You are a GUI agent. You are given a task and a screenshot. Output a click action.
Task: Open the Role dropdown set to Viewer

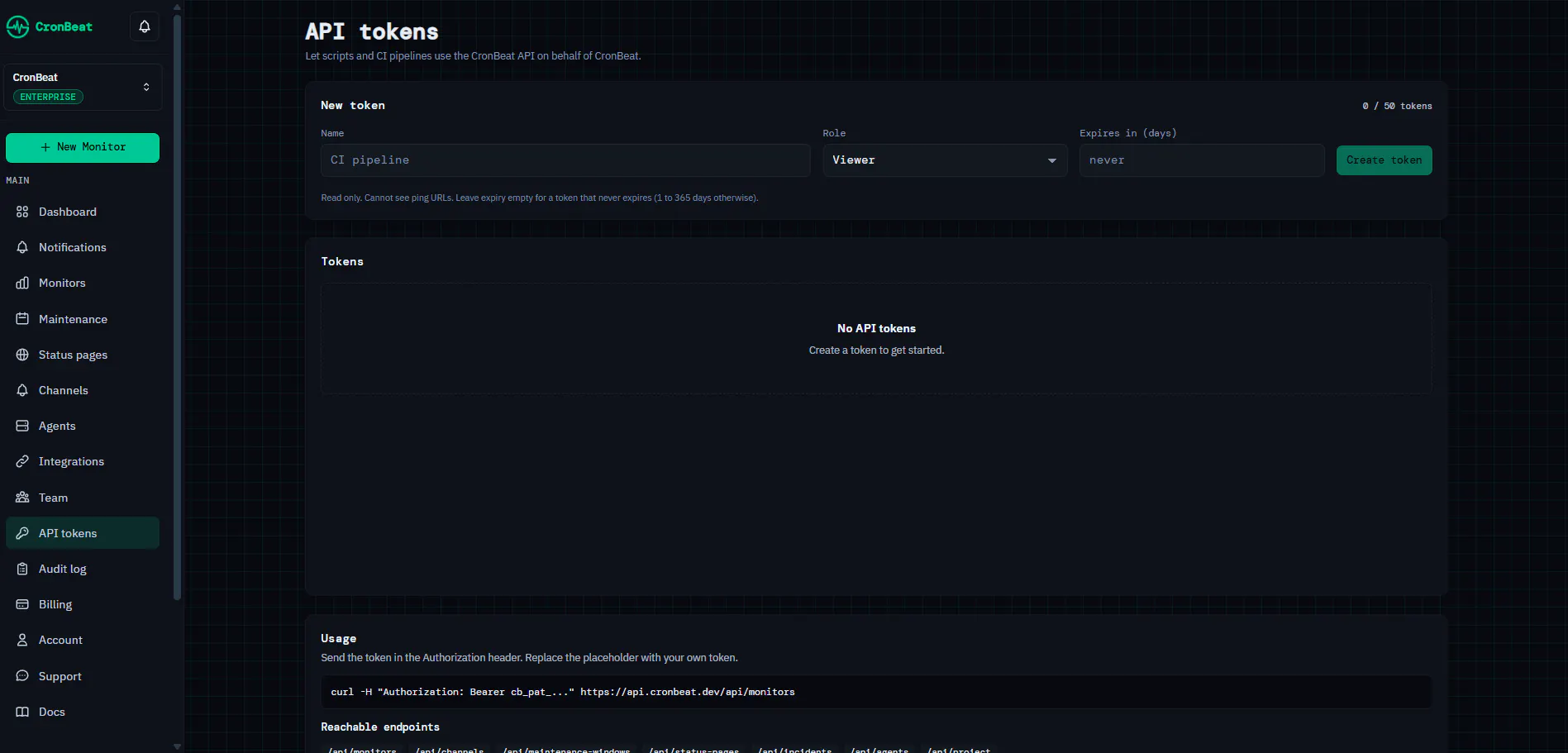click(x=945, y=160)
